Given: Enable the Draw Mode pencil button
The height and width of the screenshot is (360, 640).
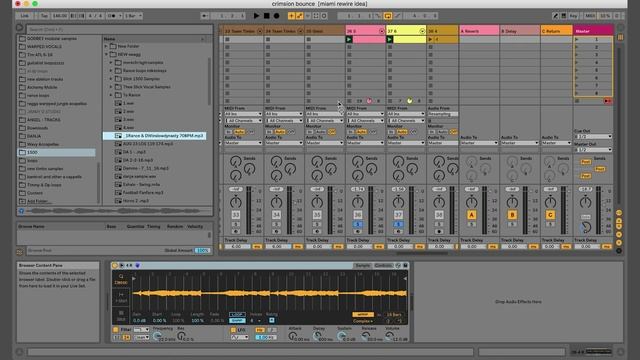Looking at the screenshot, I should click(555, 16).
